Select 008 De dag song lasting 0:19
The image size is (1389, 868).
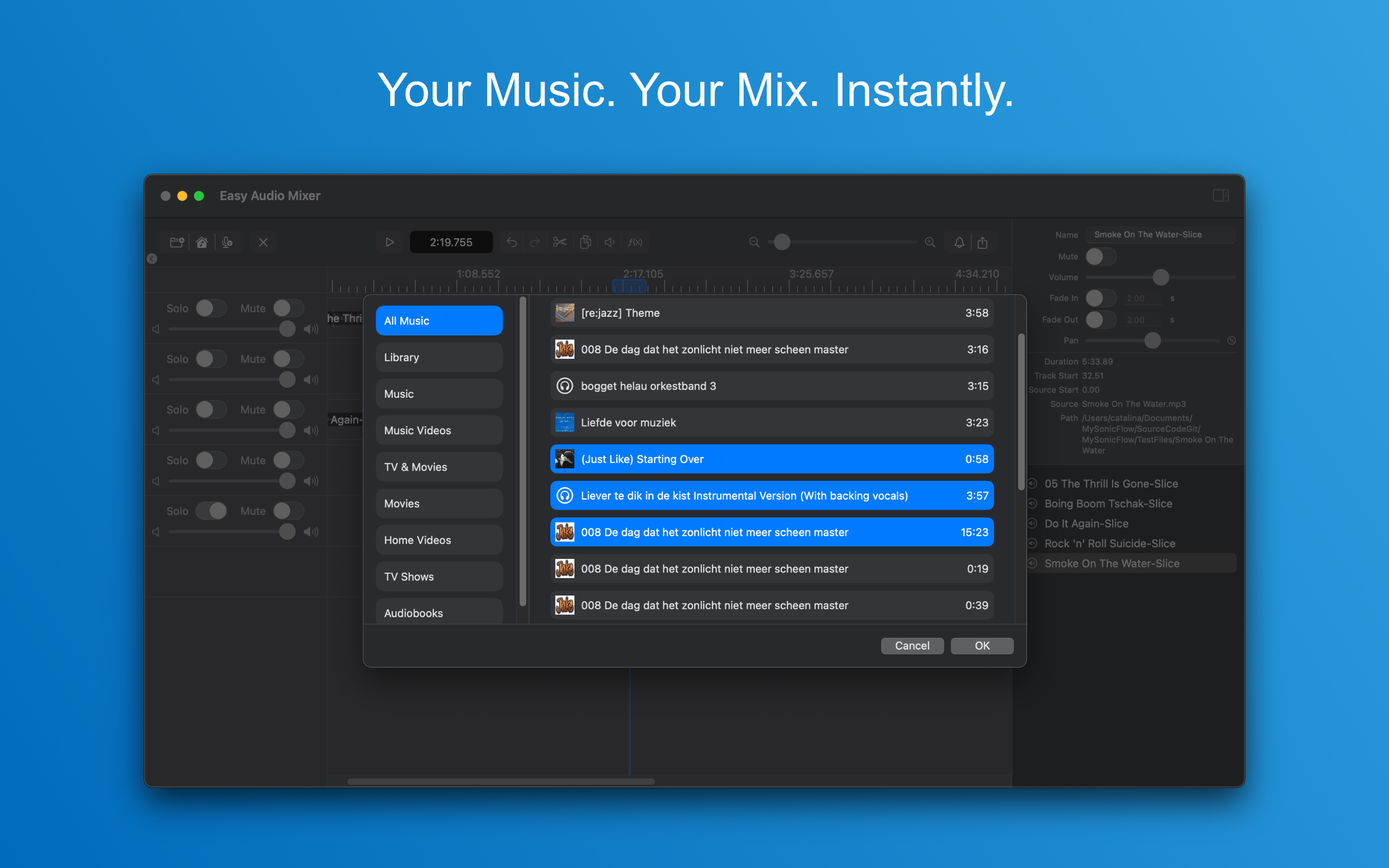click(772, 569)
